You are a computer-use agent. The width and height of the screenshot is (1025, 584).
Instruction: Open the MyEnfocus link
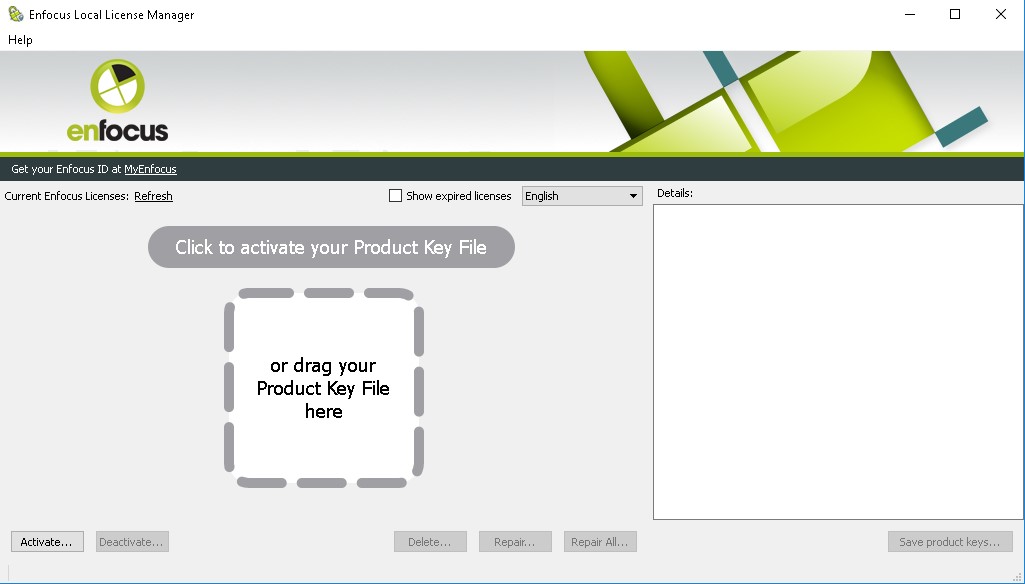(x=149, y=169)
